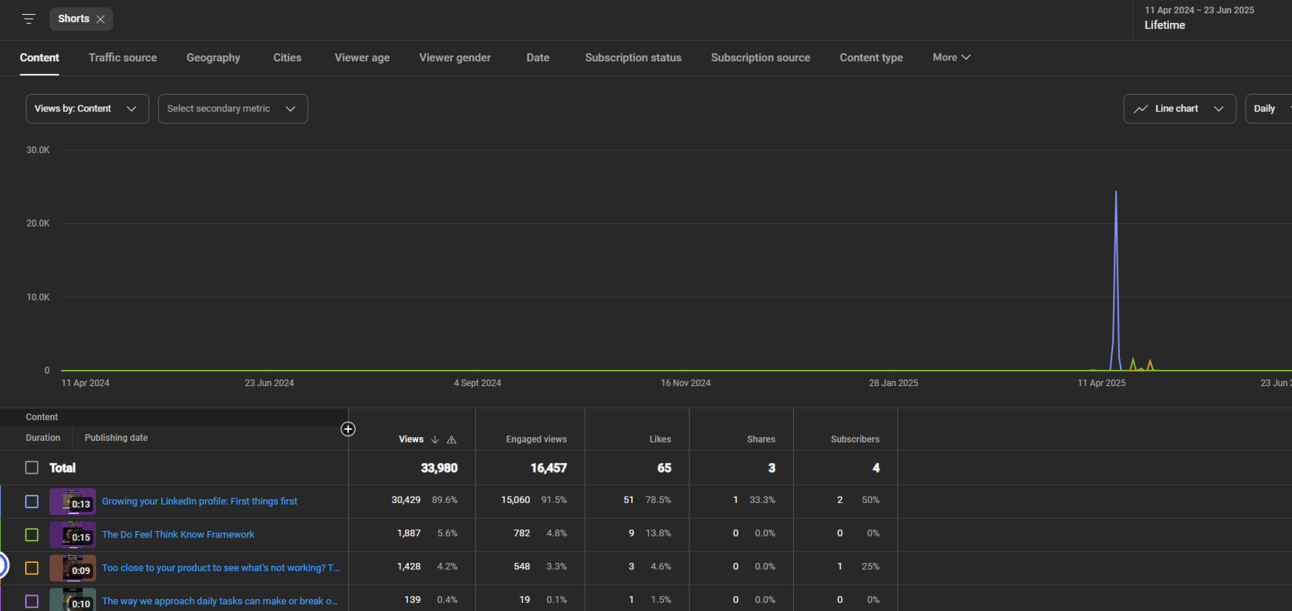Expand the Views by: Content dropdown
The height and width of the screenshot is (611, 1292).
(87, 109)
